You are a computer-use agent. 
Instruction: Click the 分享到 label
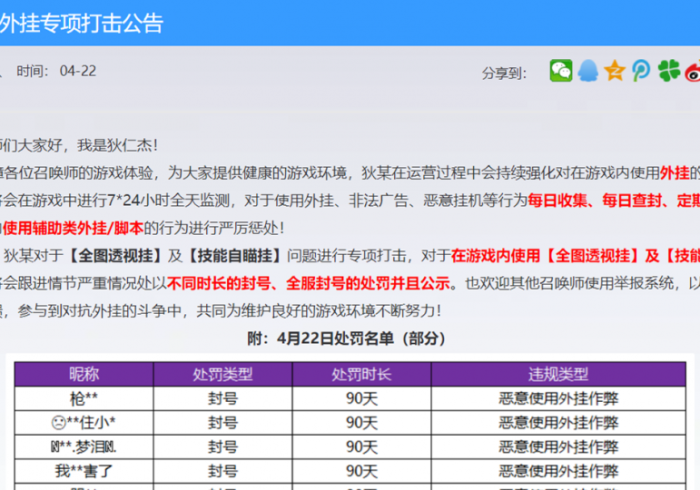[x=504, y=72]
